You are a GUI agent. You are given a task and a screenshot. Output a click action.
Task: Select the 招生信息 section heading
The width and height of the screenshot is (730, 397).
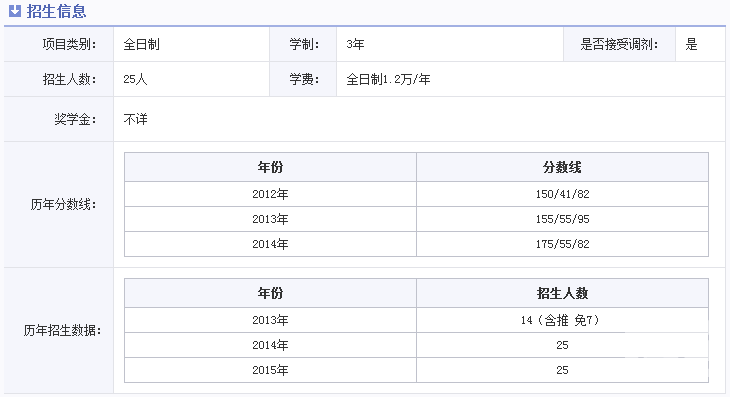coord(56,11)
